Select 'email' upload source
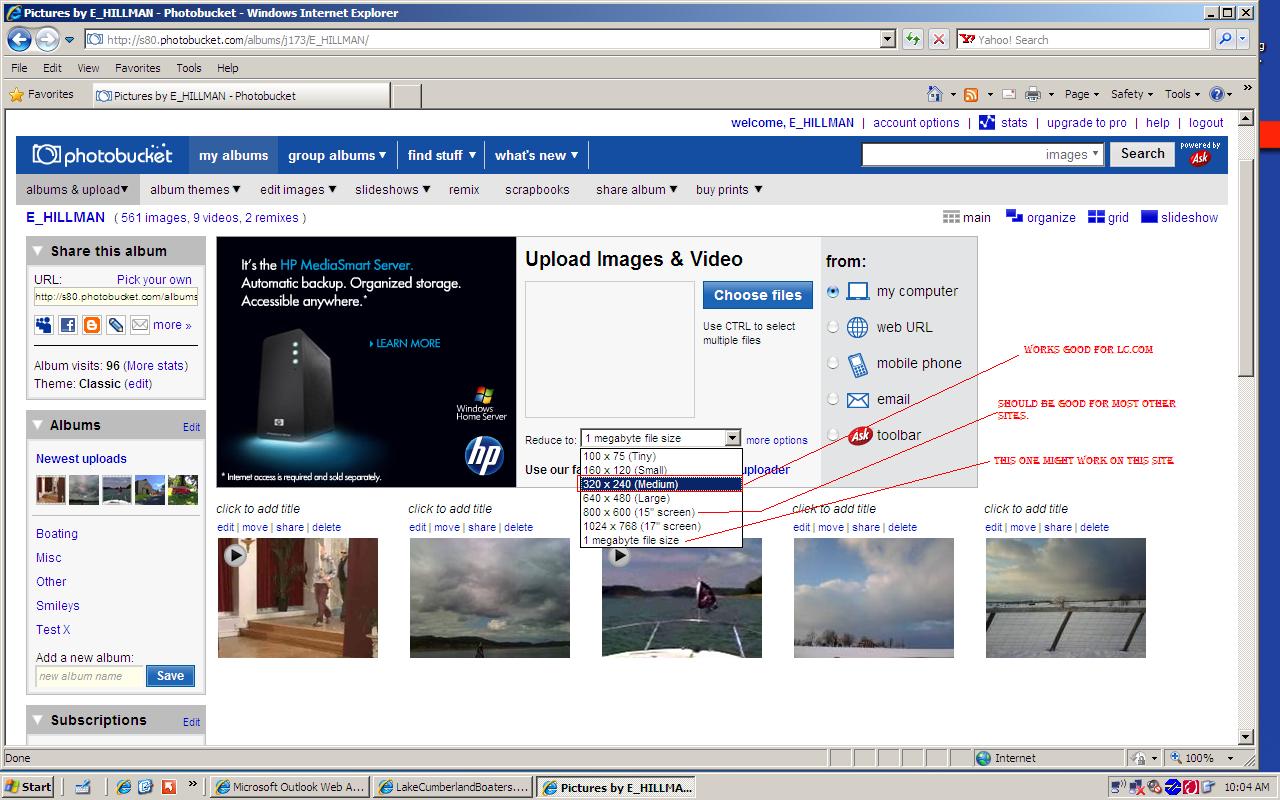1280x800 pixels. tap(833, 399)
